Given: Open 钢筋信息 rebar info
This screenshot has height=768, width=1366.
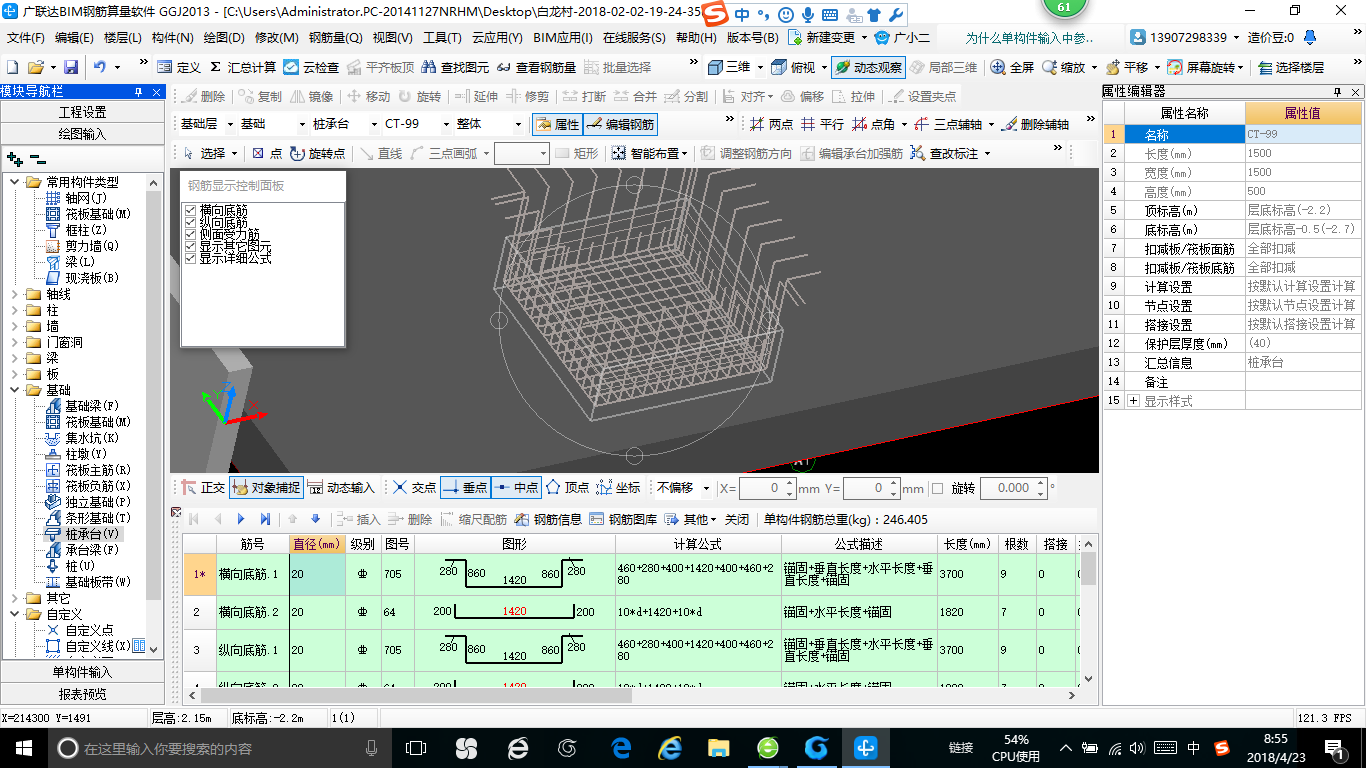Looking at the screenshot, I should point(548,519).
